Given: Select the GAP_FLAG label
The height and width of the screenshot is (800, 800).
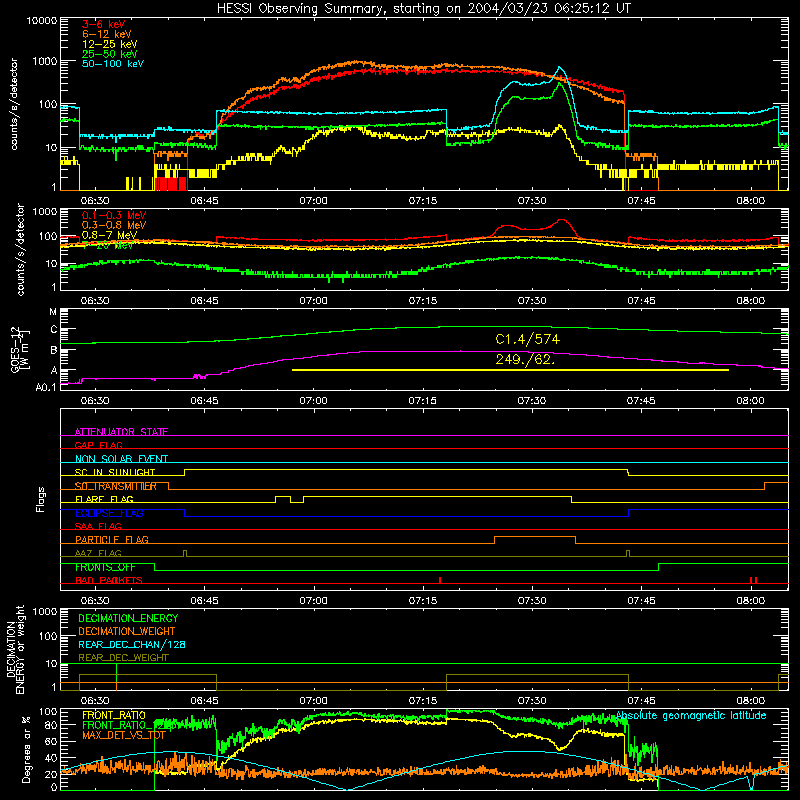Looking at the screenshot, I should [98, 445].
